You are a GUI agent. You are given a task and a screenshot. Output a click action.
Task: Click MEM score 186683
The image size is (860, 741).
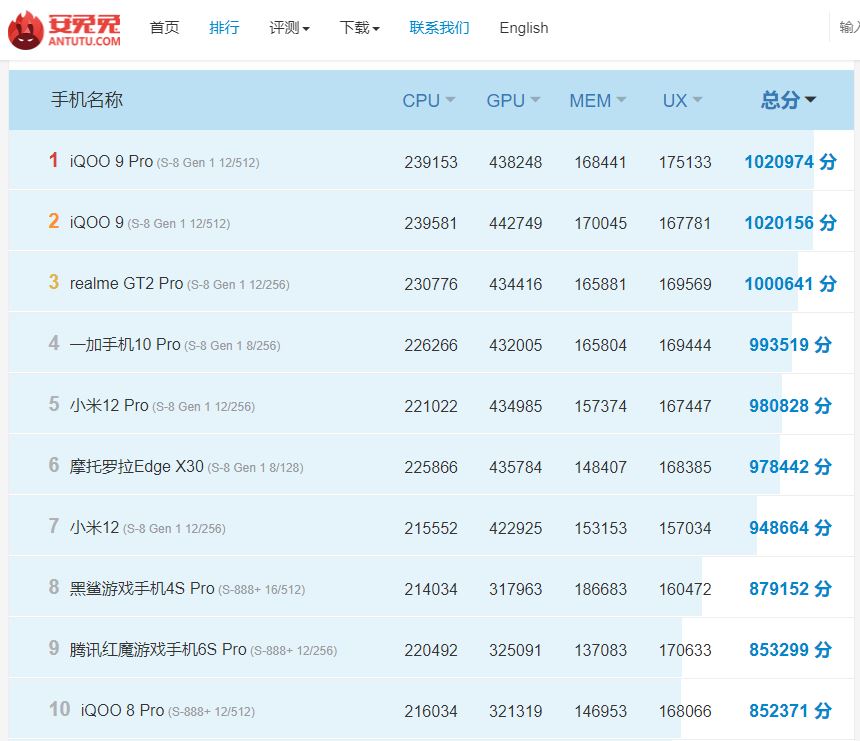[601, 589]
